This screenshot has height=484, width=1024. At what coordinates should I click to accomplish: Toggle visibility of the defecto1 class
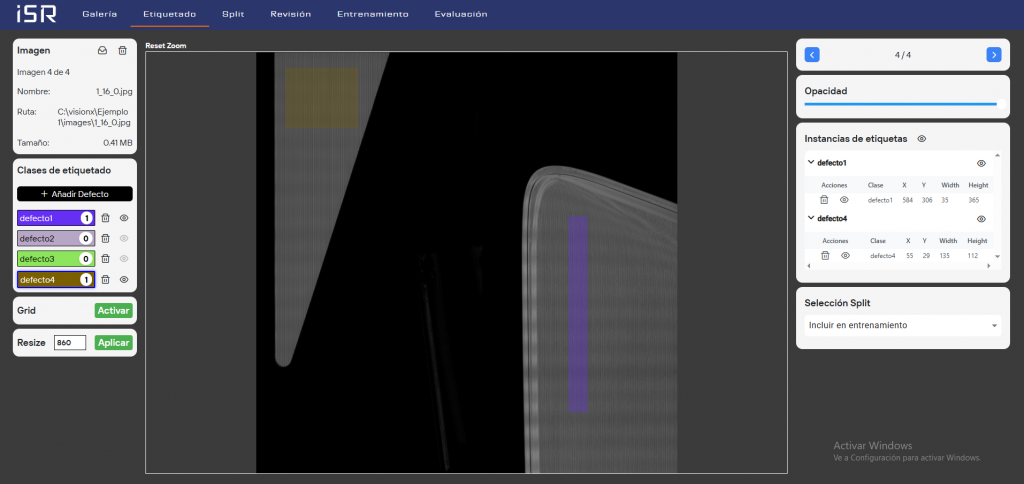pyautogui.click(x=124, y=218)
